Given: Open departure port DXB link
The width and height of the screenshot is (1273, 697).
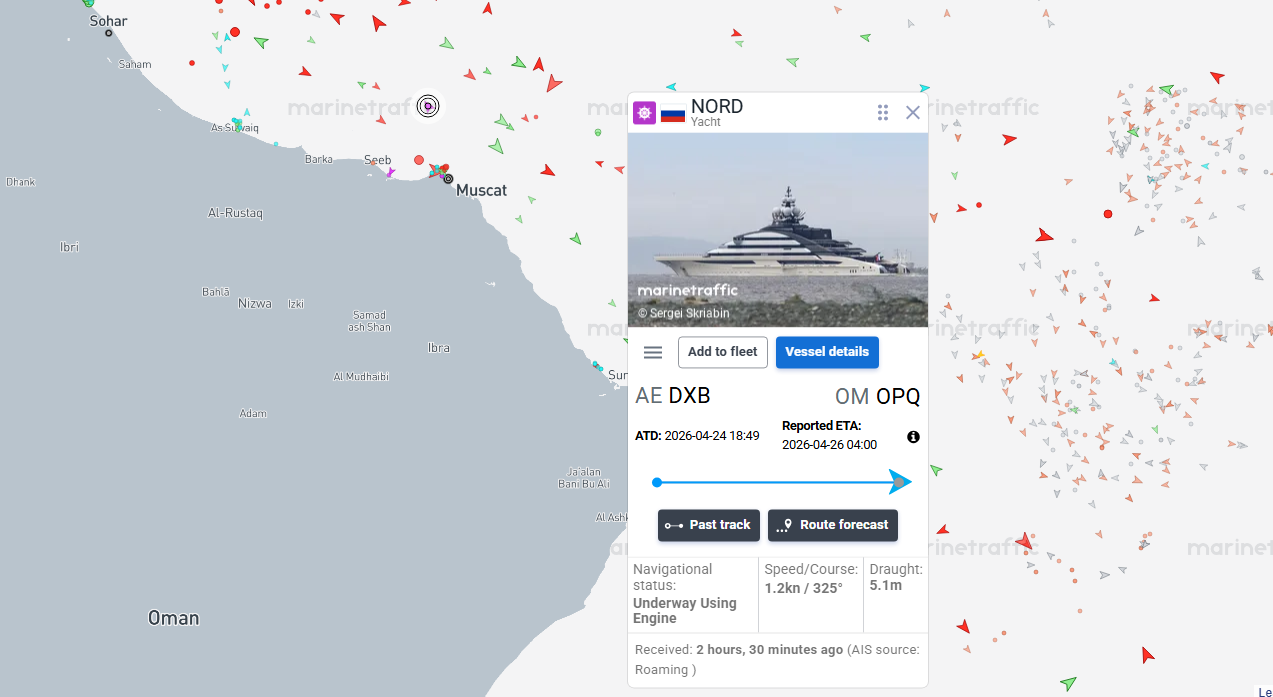Looking at the screenshot, I should 688,396.
